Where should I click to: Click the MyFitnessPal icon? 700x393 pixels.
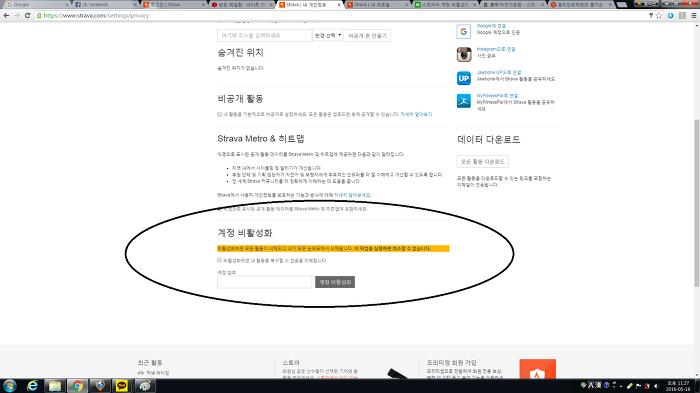[464, 101]
